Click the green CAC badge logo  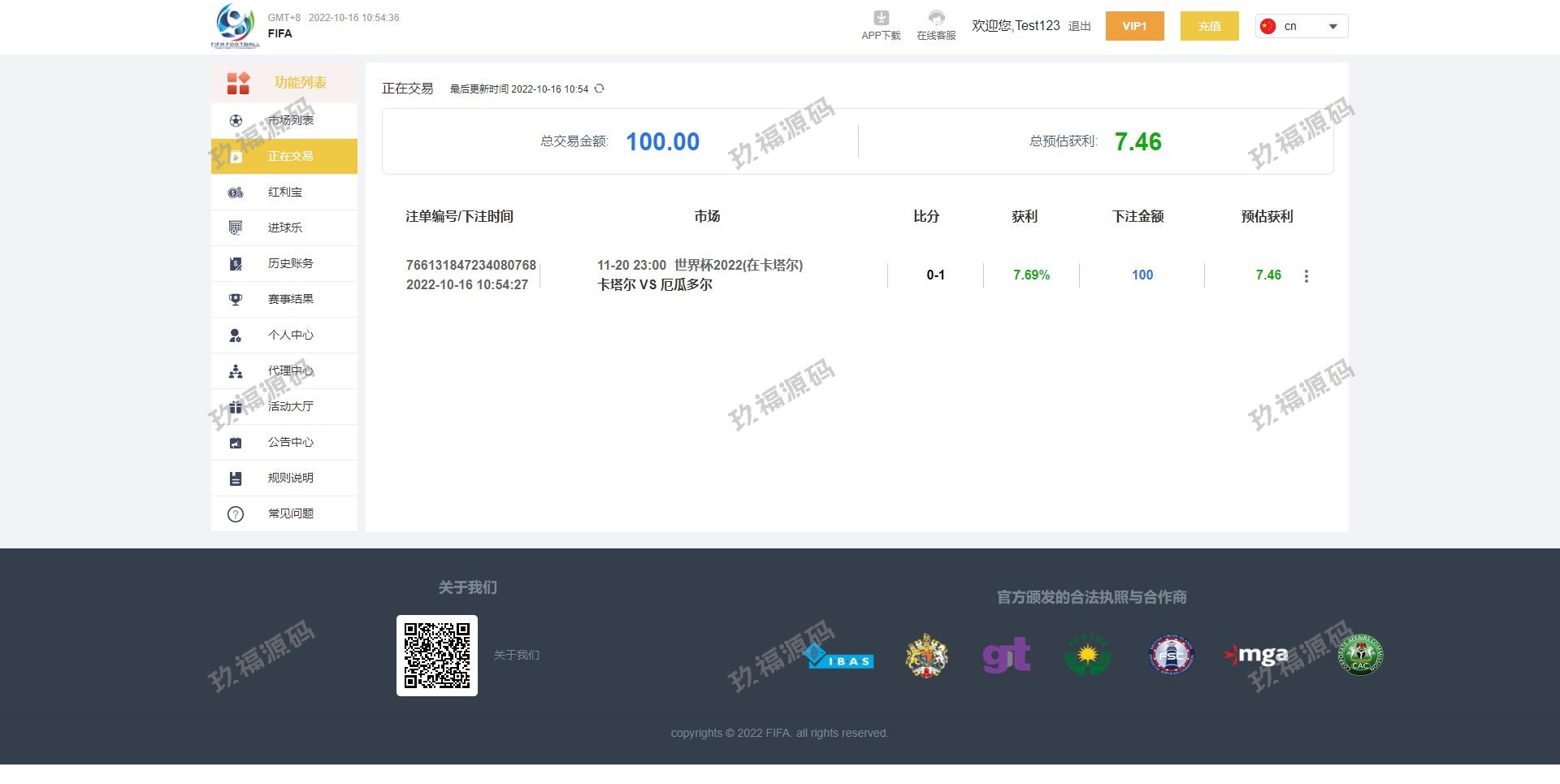(1360, 655)
